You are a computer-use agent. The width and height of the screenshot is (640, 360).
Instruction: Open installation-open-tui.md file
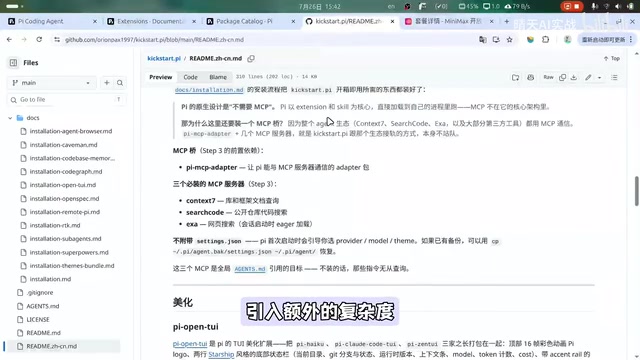coord(62,185)
